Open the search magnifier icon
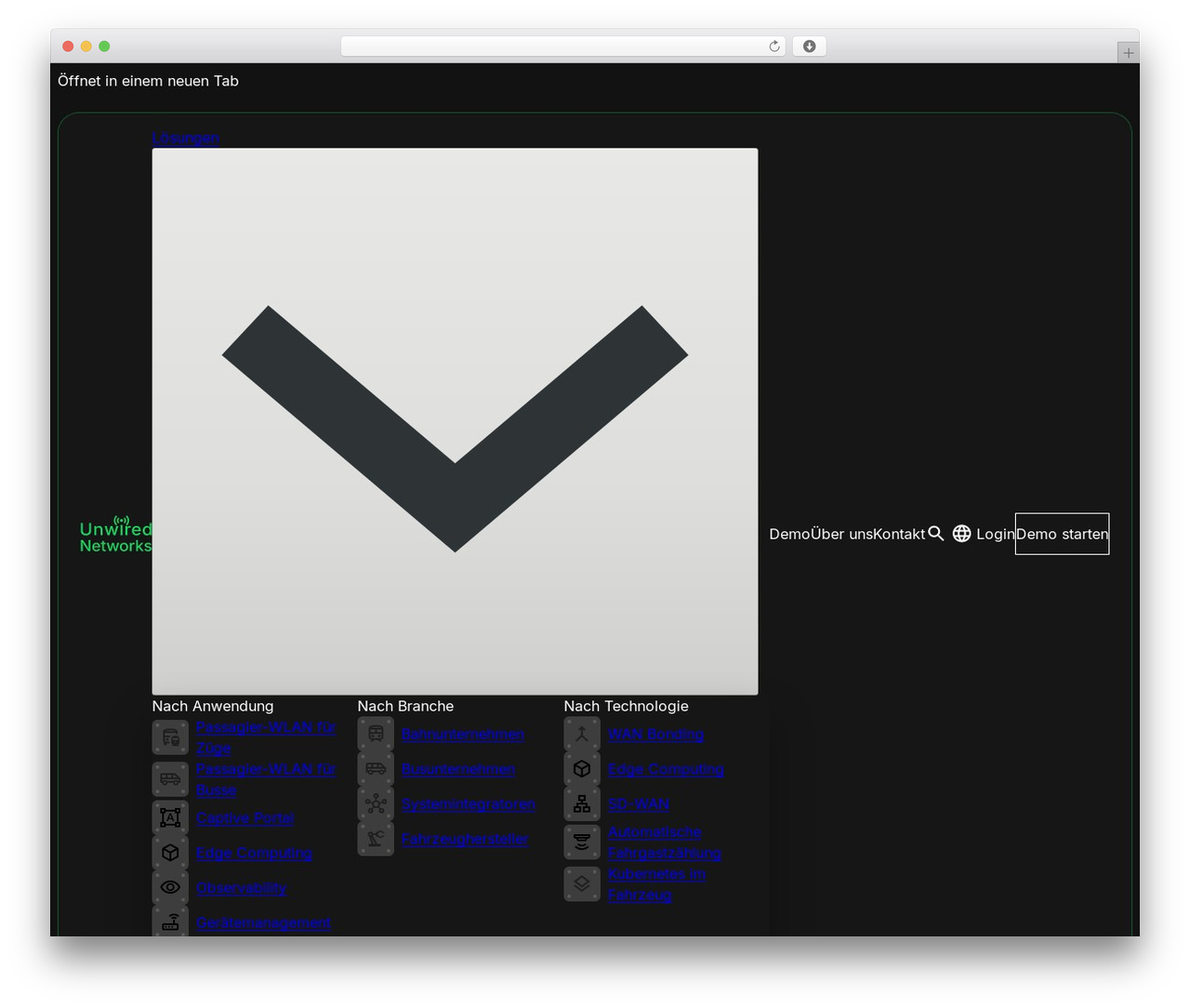The width and height of the screenshot is (1190, 1008). (936, 534)
